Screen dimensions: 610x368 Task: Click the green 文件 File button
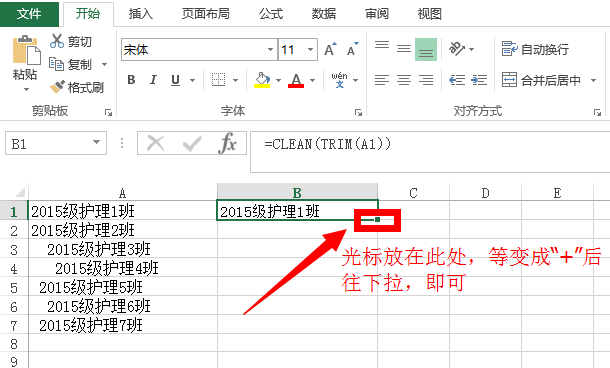(29, 14)
